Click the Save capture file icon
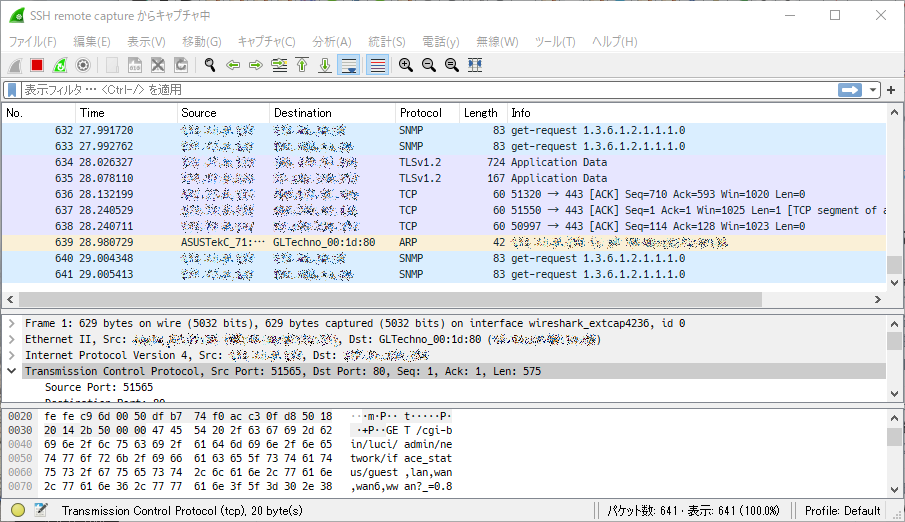The width and height of the screenshot is (905, 522). [134, 65]
